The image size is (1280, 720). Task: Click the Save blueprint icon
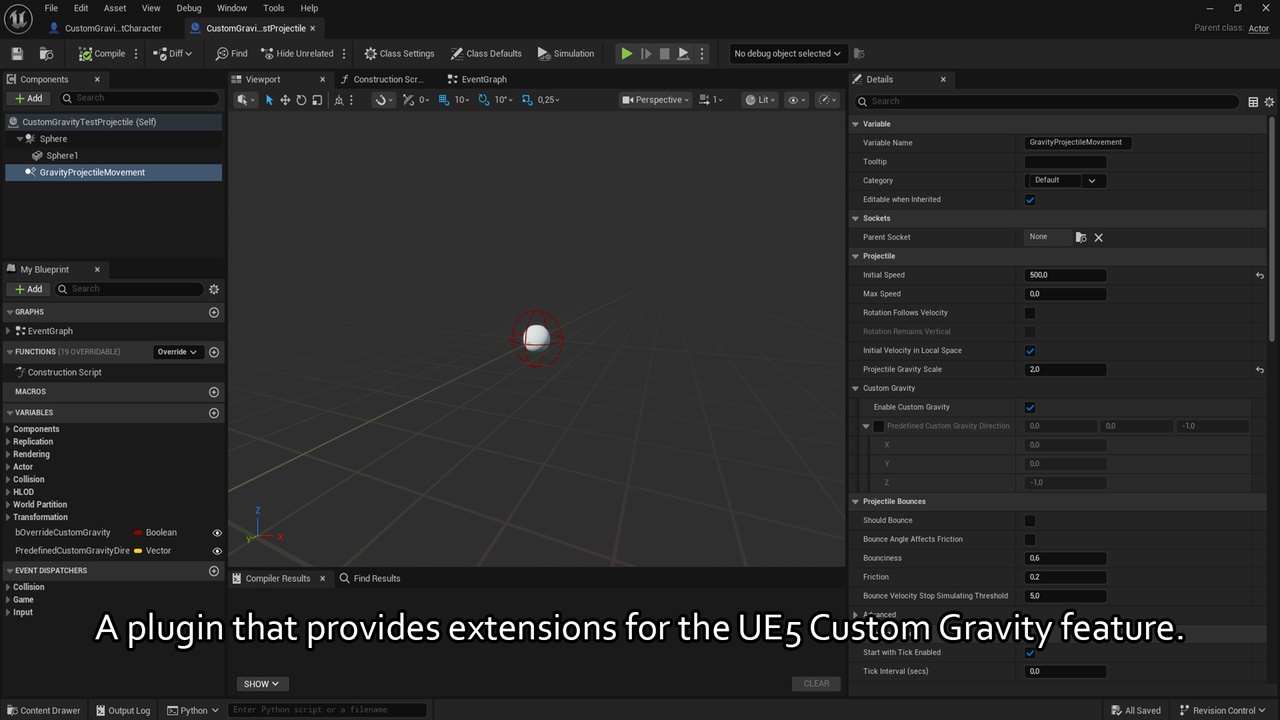17,54
